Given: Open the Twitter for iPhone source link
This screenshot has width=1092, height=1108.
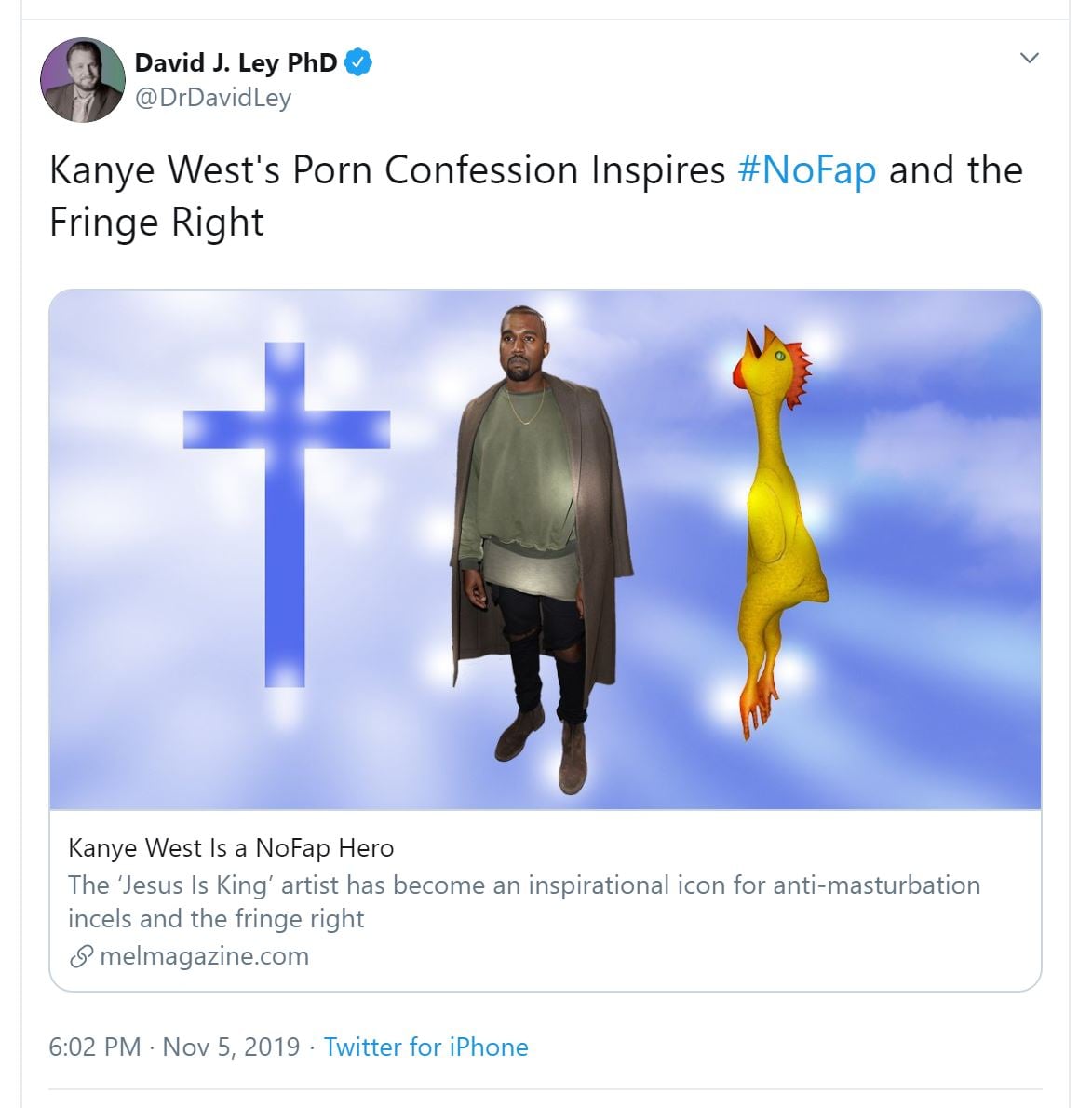Looking at the screenshot, I should (x=425, y=1047).
